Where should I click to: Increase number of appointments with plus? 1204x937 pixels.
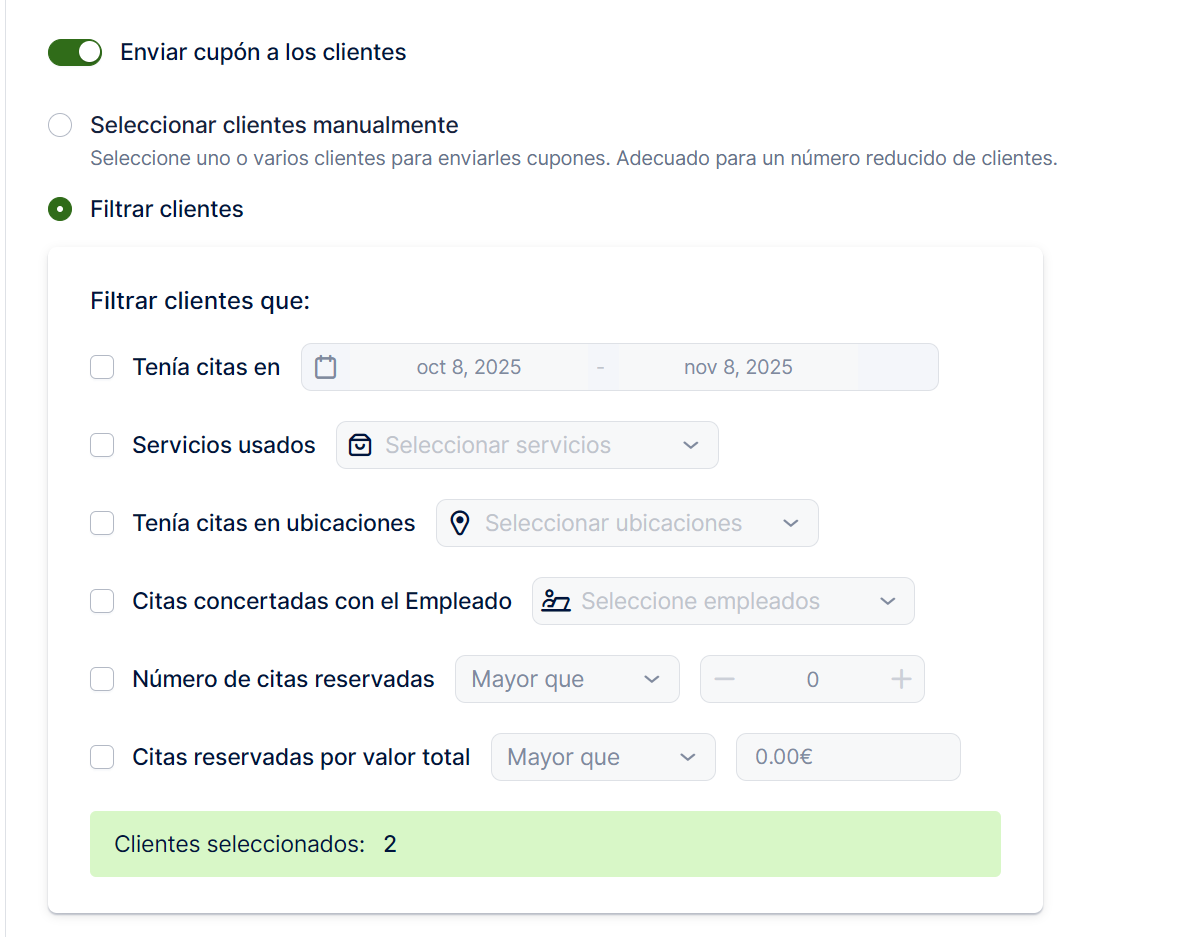pos(901,680)
